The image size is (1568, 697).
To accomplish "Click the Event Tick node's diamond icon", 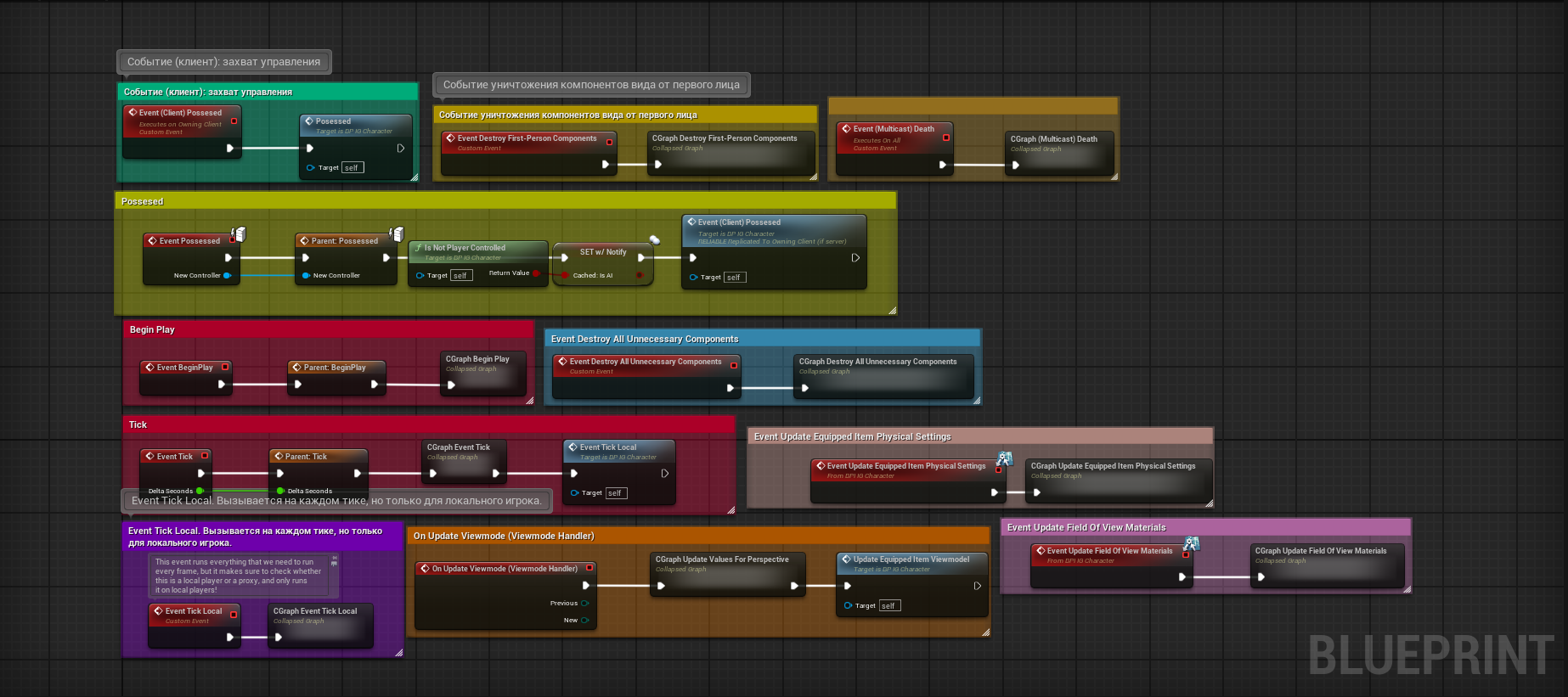I will click(150, 456).
